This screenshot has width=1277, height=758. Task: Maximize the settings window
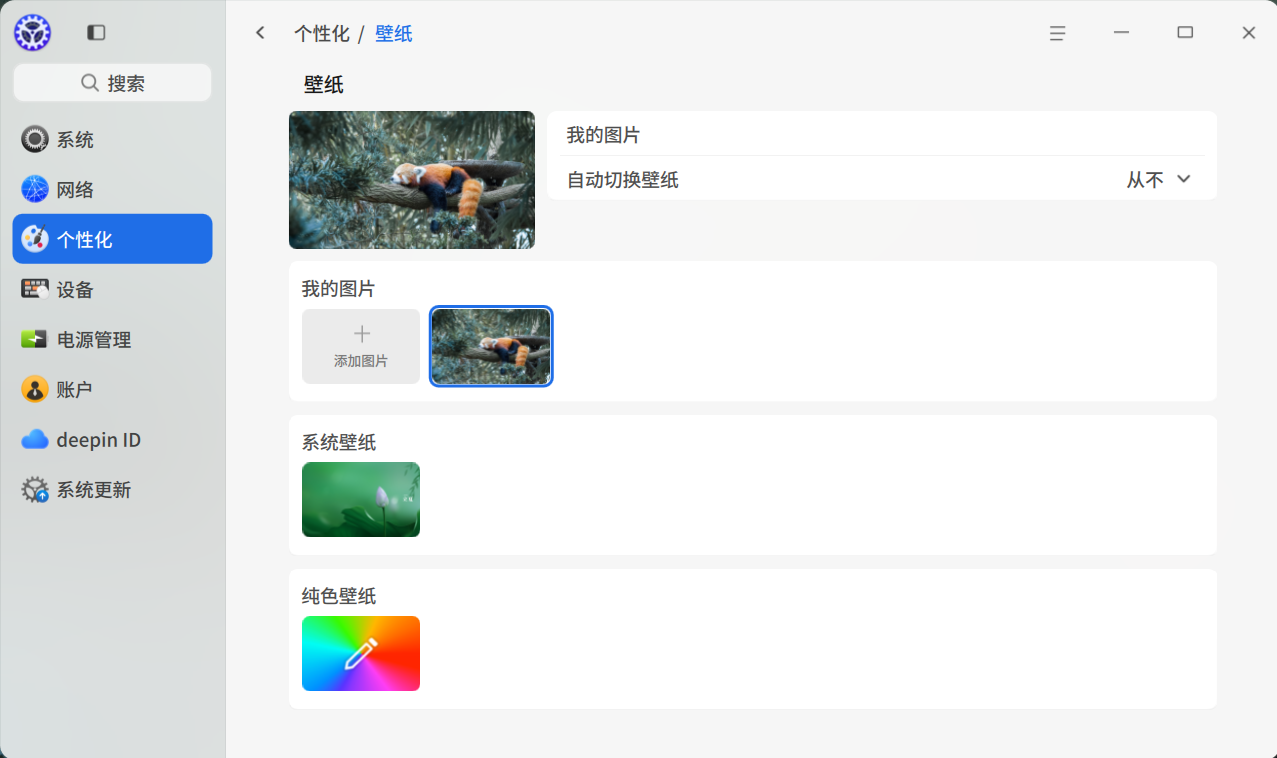(x=1185, y=33)
